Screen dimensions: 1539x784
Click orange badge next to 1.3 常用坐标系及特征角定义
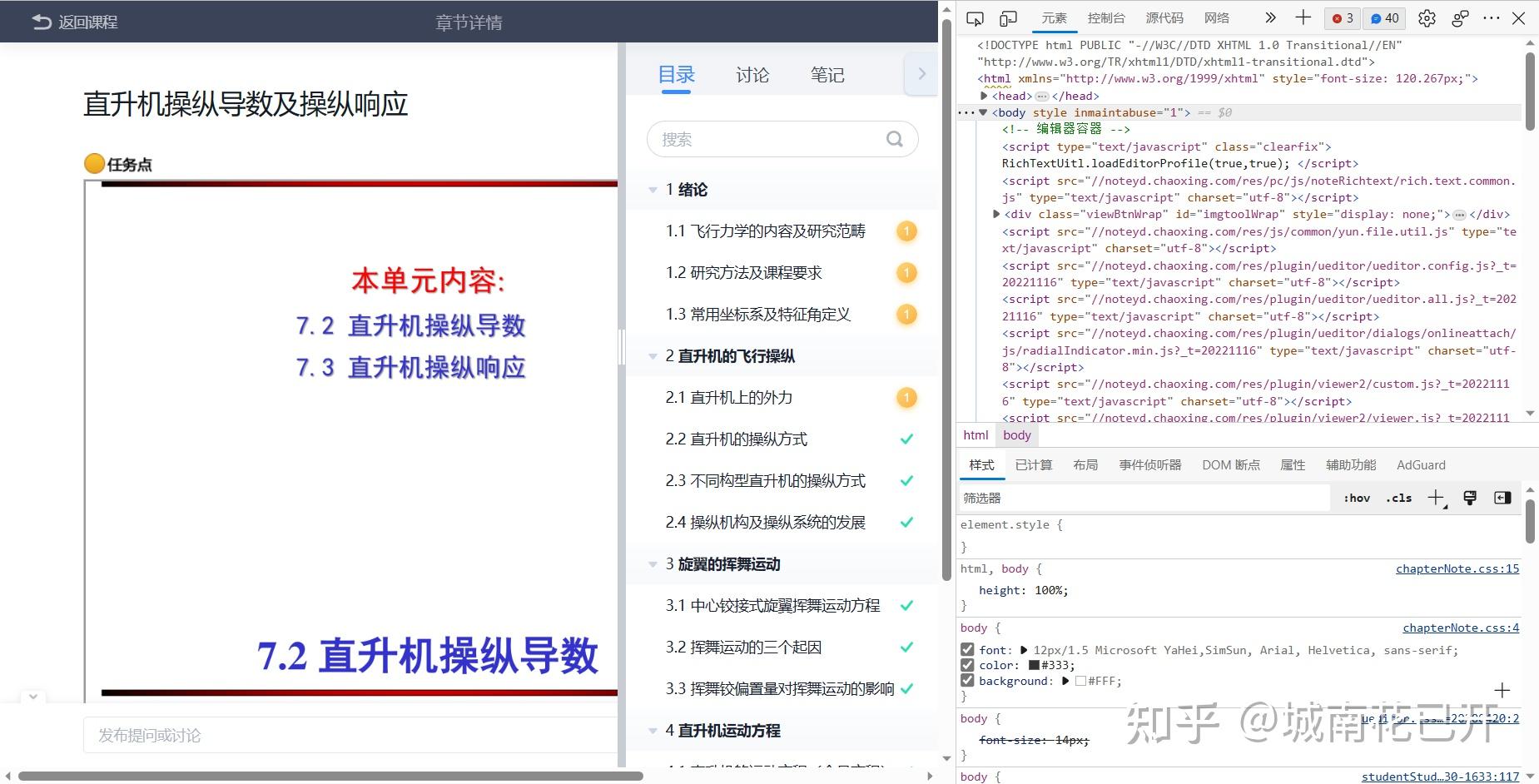click(x=906, y=315)
